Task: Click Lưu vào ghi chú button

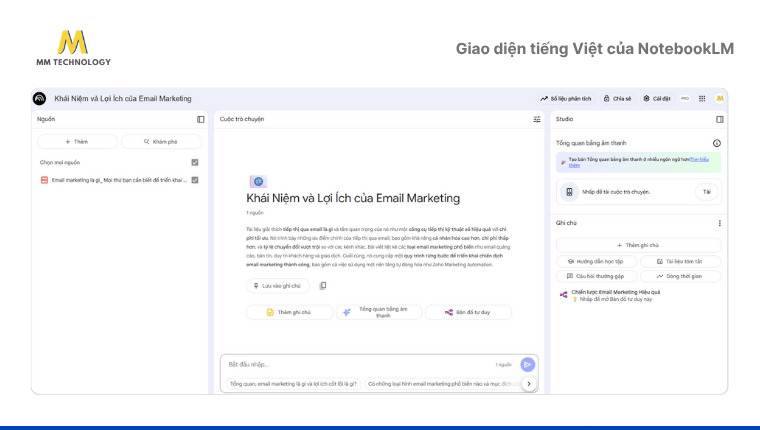Action: tap(278, 286)
